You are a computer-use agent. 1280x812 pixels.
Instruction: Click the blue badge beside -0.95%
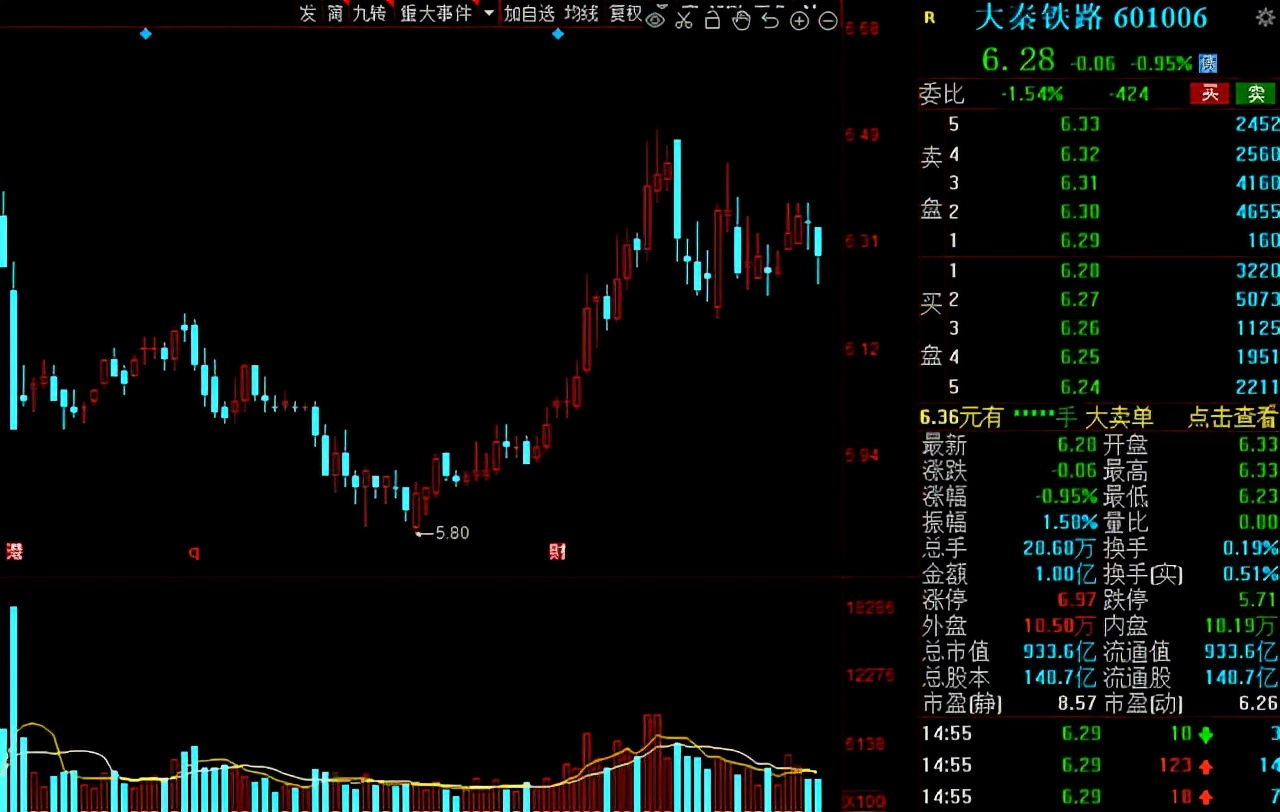pyautogui.click(x=1208, y=62)
